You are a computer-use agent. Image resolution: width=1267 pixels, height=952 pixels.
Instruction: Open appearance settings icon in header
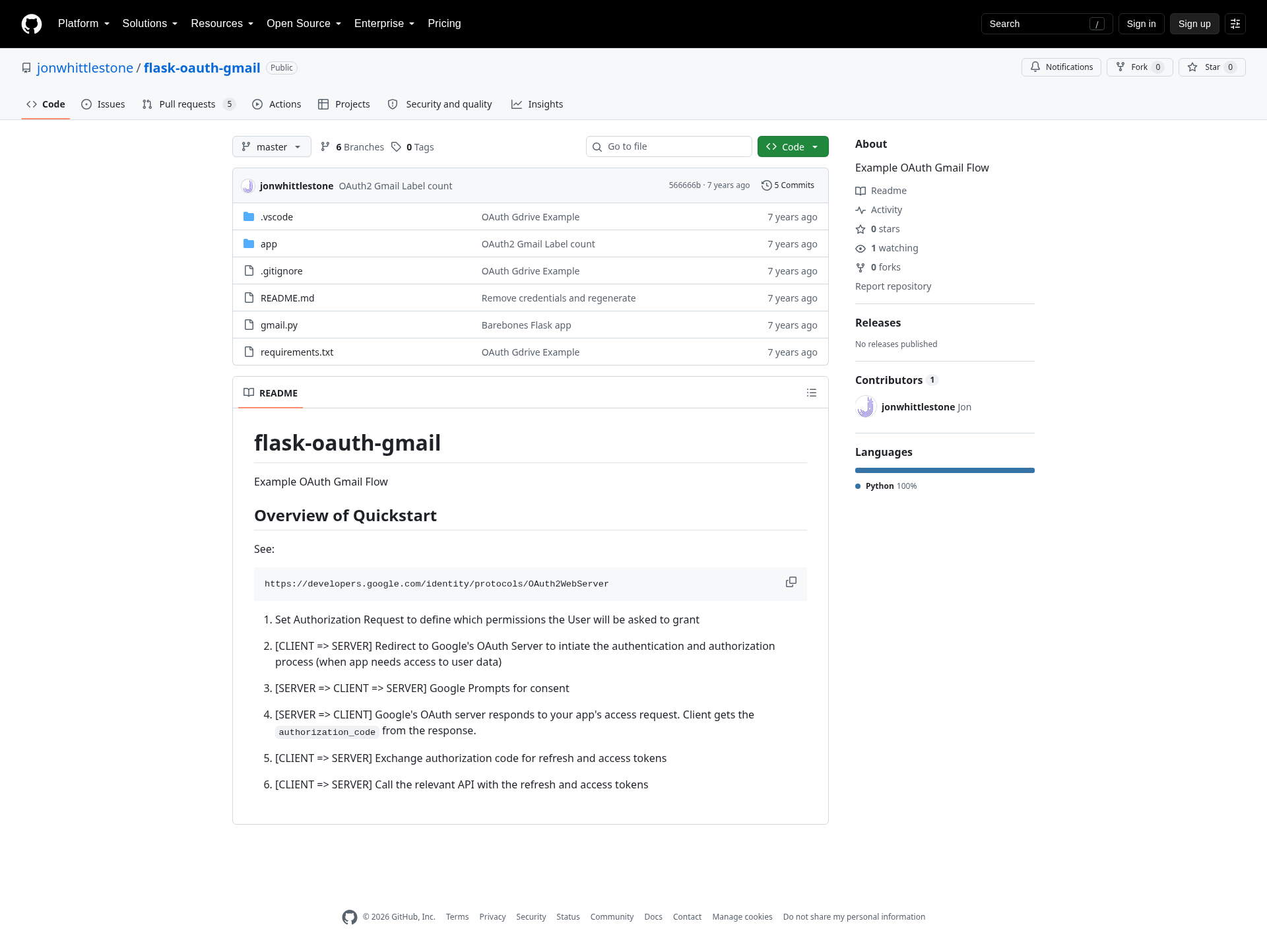click(1235, 24)
